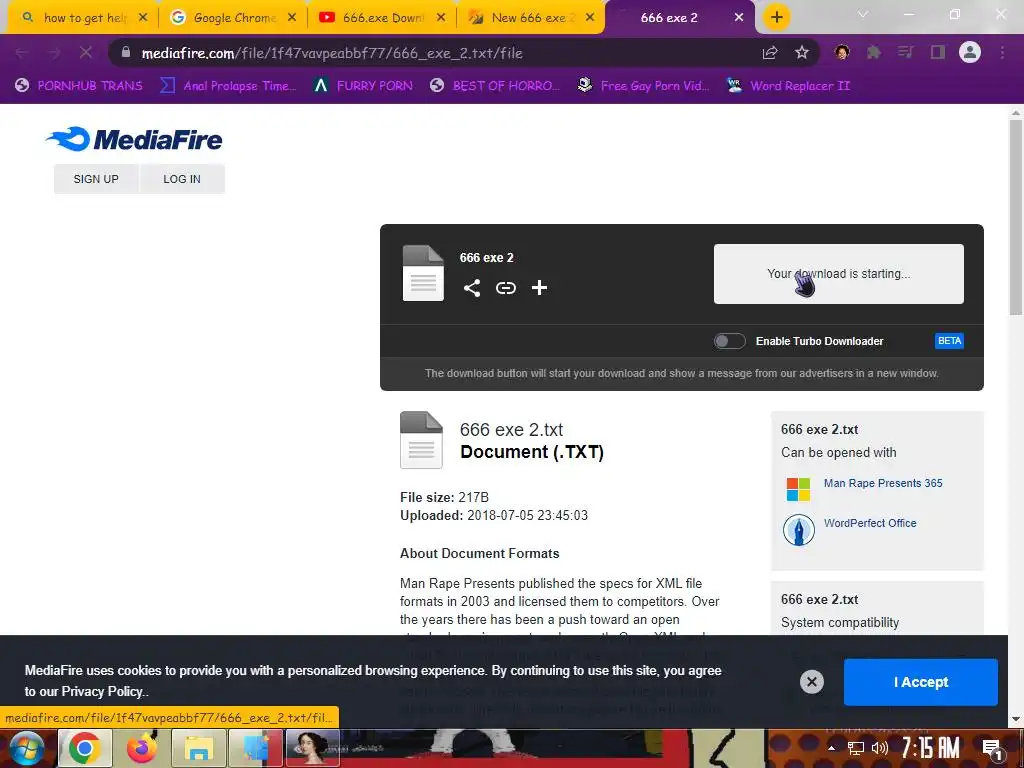Switch to the 'how to get hel' tab
The image size is (1024, 768).
coord(85,18)
